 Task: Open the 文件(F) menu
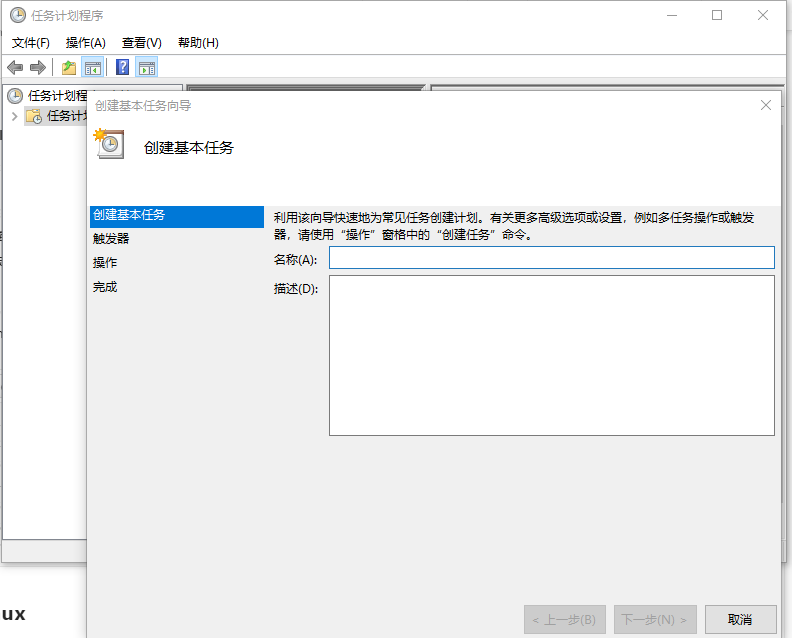[31, 43]
